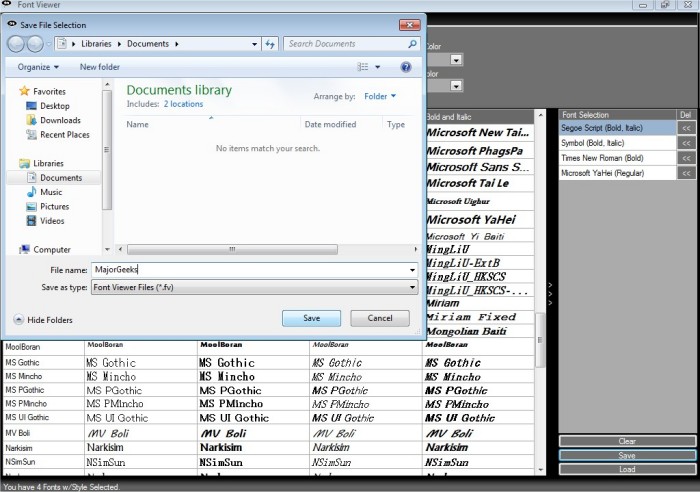Open Downloads in Favorites

click(x=60, y=120)
